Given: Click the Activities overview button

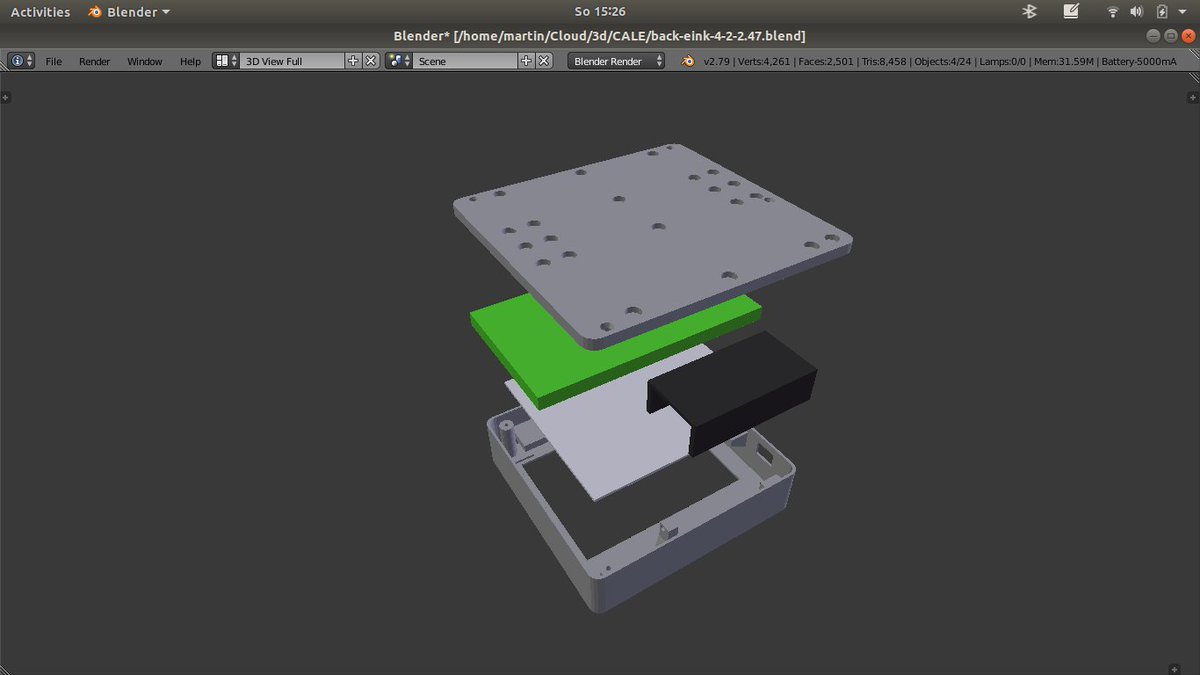Looking at the screenshot, I should (40, 12).
